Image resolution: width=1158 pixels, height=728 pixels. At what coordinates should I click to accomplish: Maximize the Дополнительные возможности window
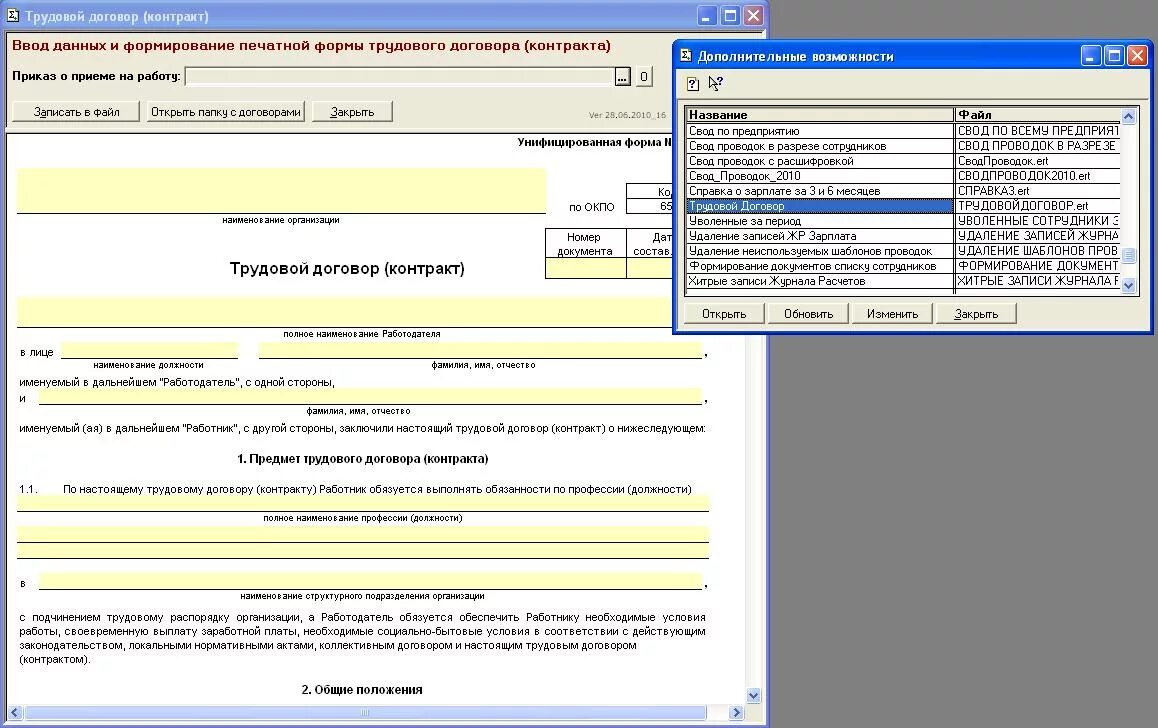point(1114,55)
